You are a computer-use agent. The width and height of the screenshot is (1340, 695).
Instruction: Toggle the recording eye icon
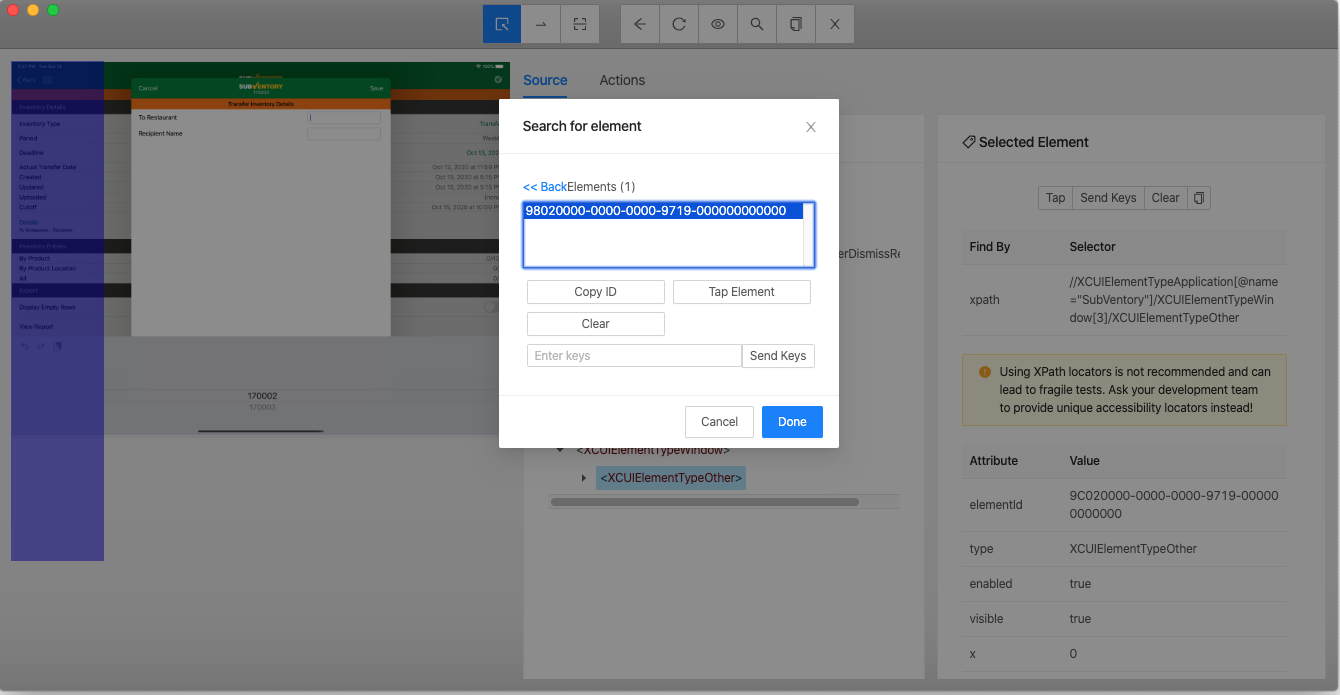[718, 24]
